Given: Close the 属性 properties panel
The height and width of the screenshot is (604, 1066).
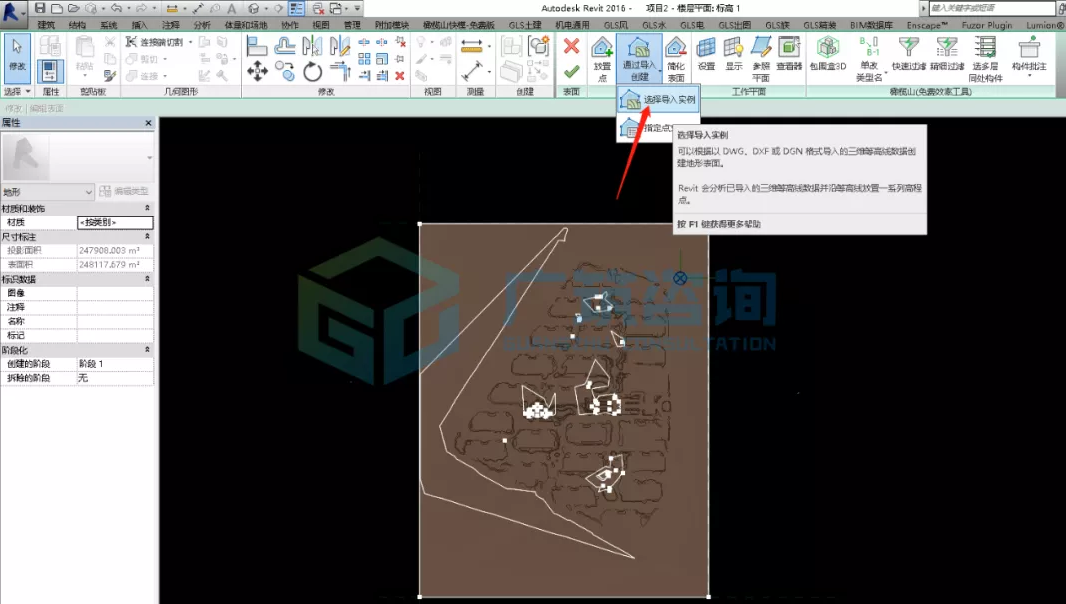Looking at the screenshot, I should [x=148, y=123].
